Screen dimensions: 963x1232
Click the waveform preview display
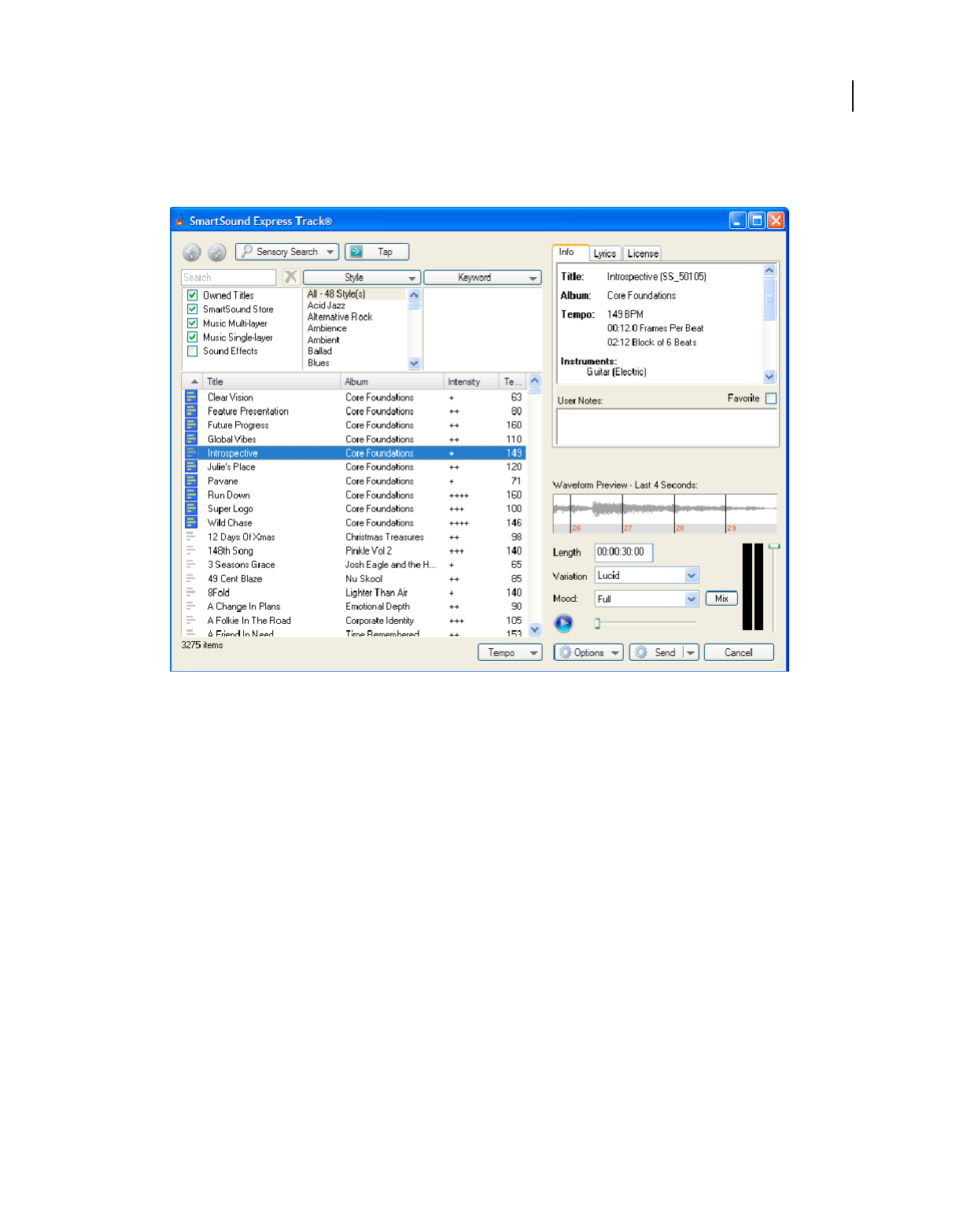tap(665, 514)
